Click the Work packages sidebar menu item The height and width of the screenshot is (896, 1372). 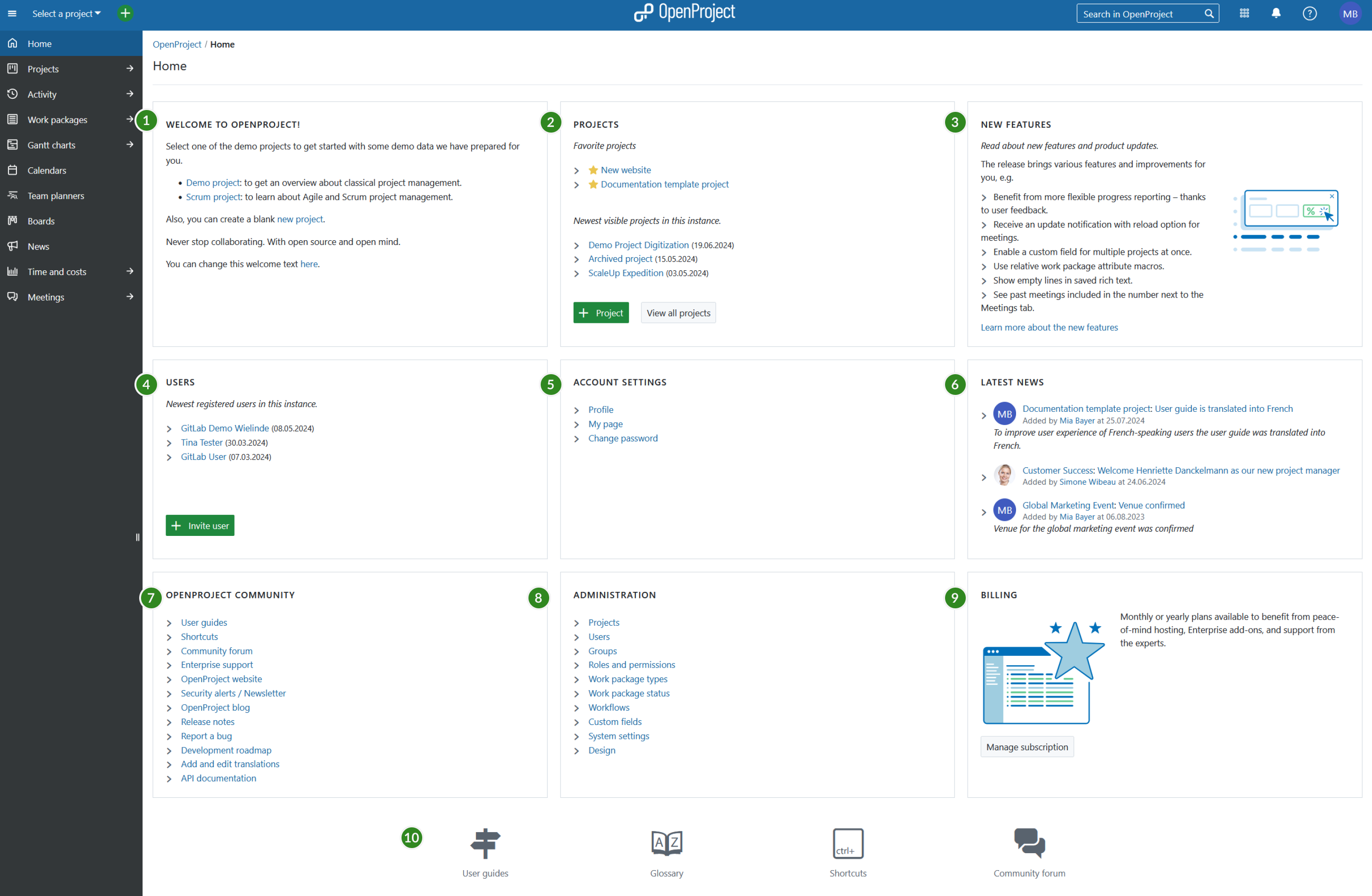click(58, 119)
